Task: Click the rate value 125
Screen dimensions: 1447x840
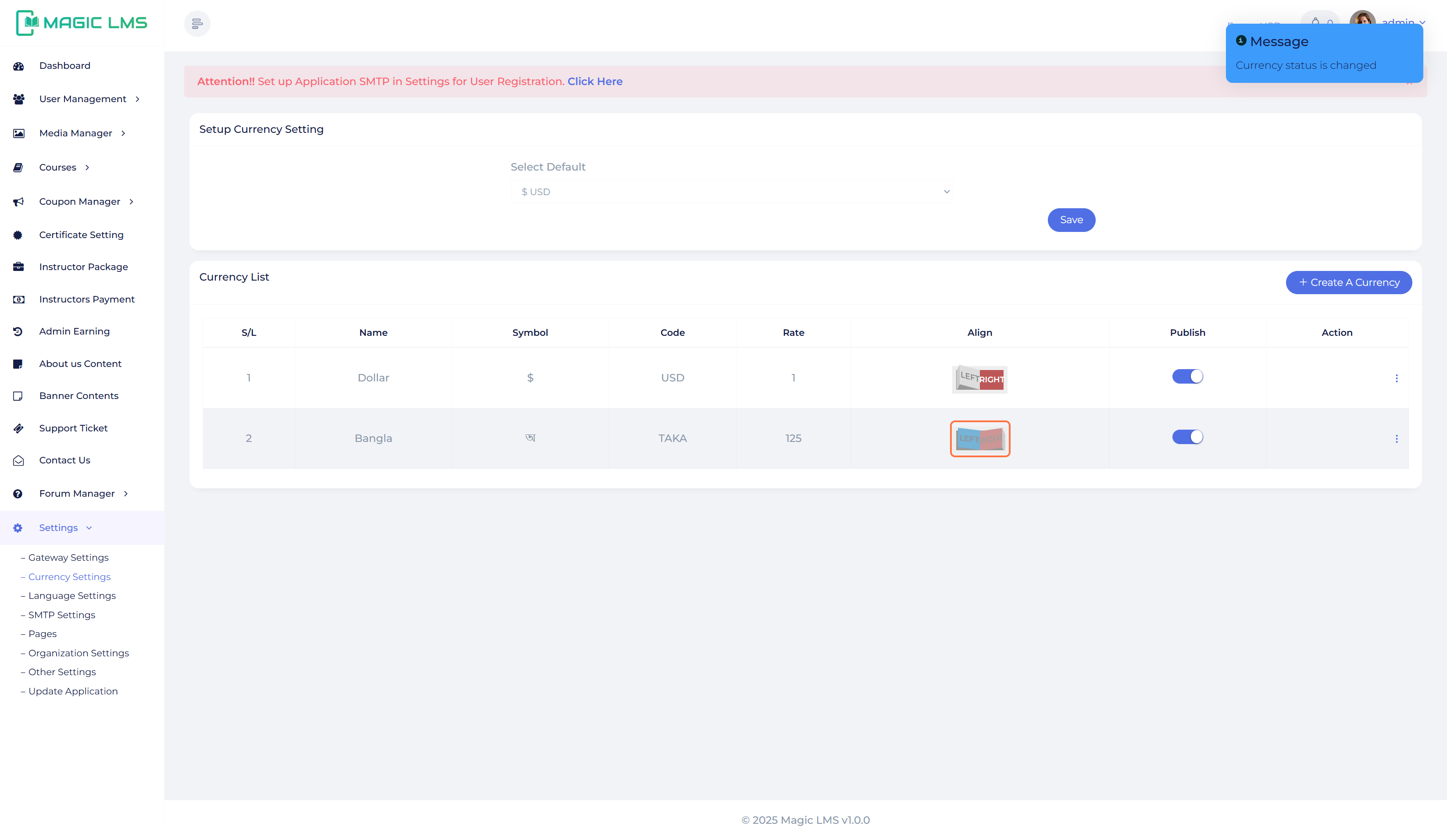Action: coord(793,438)
